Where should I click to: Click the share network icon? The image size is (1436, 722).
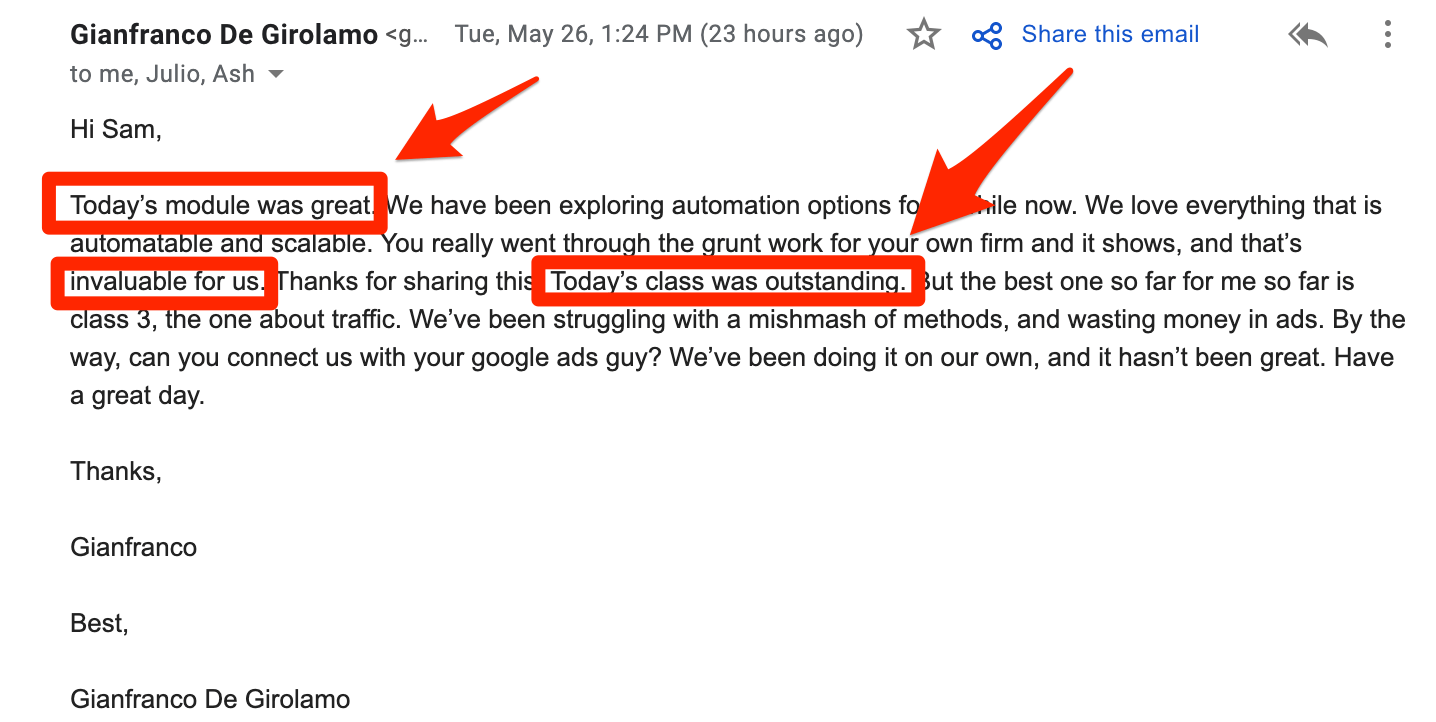click(987, 37)
